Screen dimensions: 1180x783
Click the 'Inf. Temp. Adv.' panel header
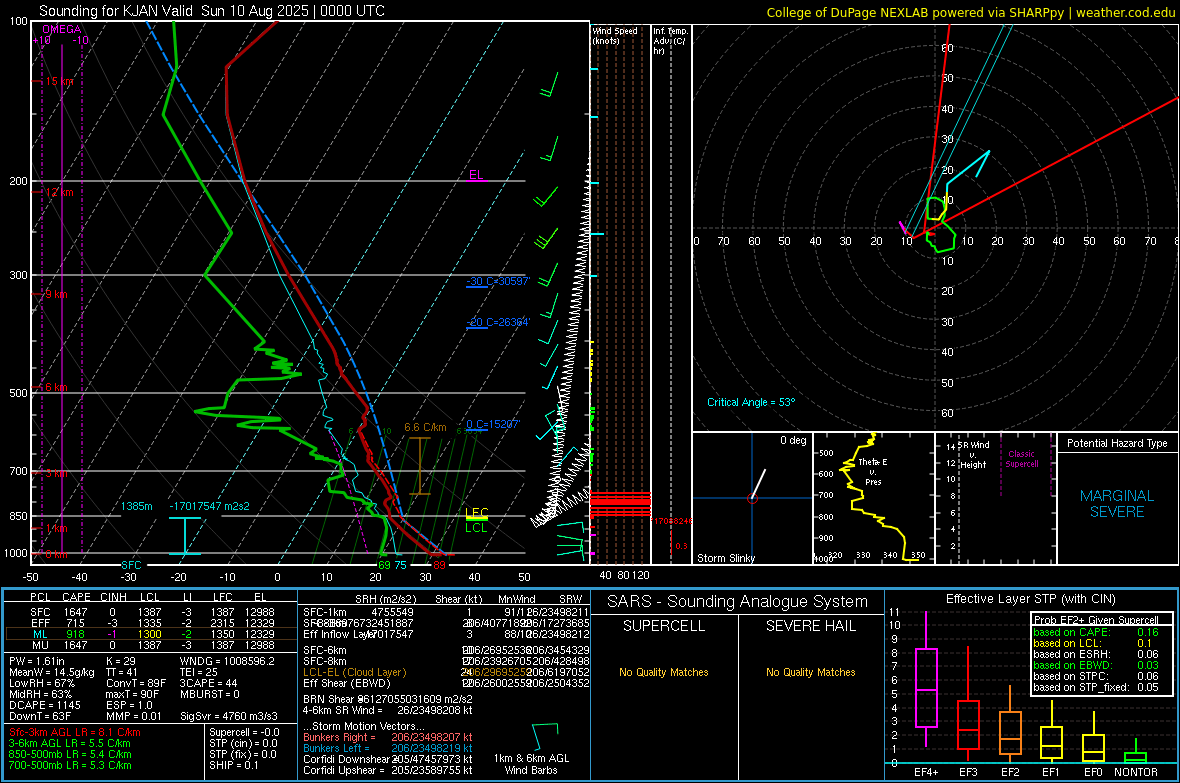[x=670, y=41]
